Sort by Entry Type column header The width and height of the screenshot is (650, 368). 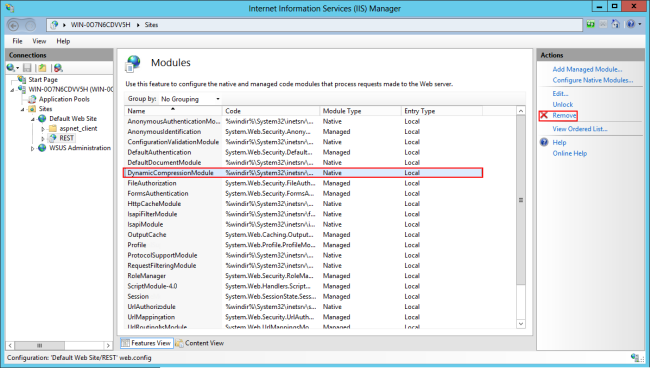(442, 111)
